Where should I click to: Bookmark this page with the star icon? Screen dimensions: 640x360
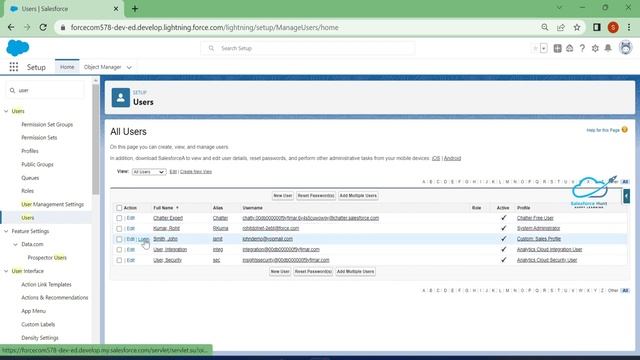click(x=577, y=27)
